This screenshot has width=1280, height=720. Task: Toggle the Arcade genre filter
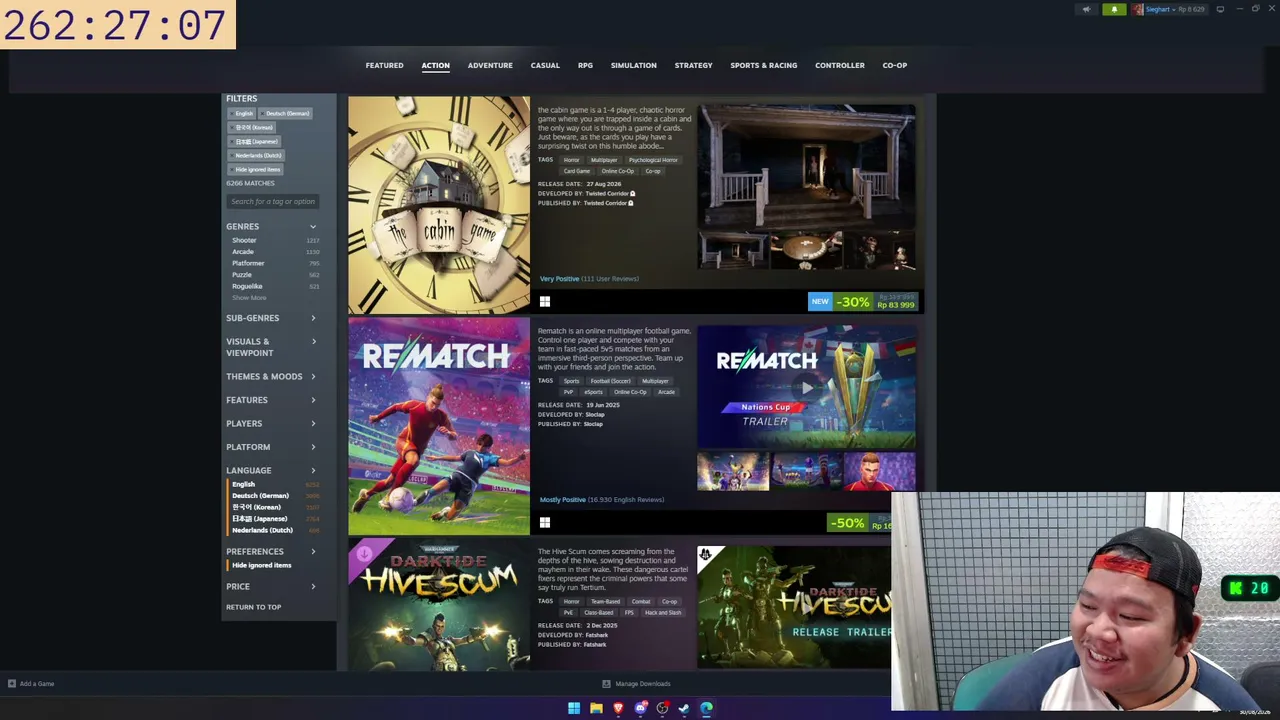tap(275, 252)
